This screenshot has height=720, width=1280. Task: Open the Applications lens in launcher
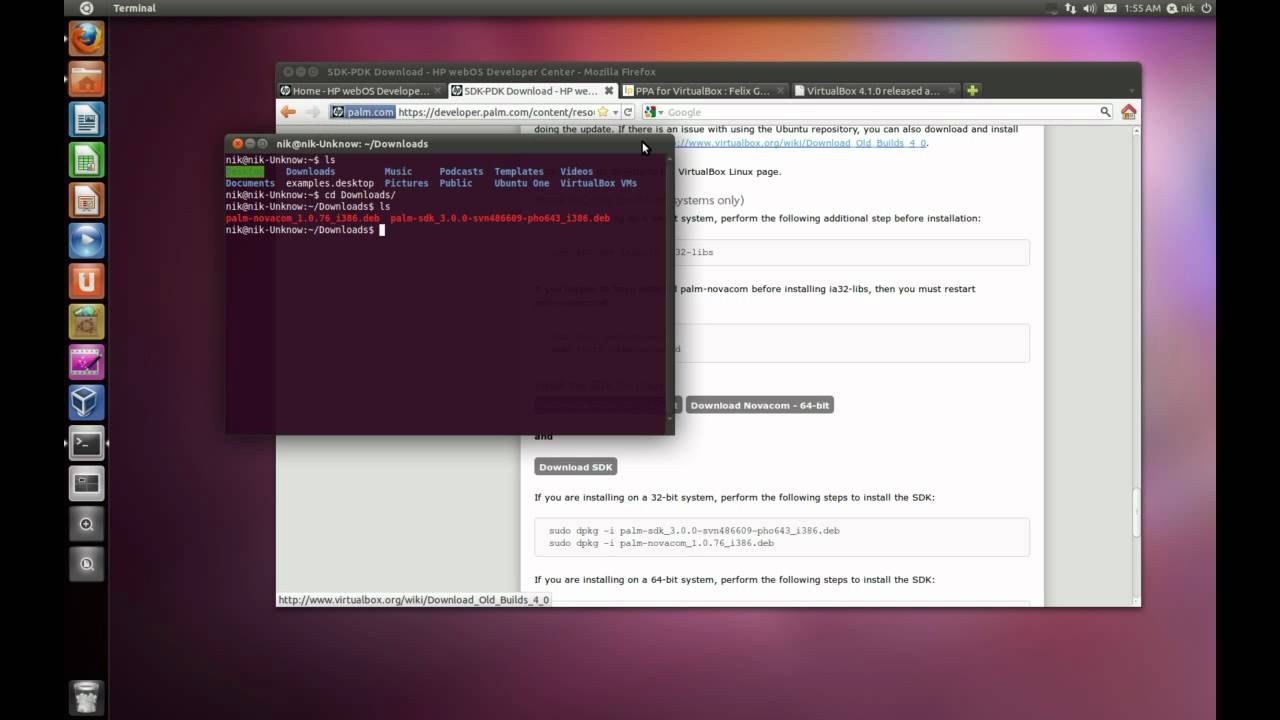point(86,524)
